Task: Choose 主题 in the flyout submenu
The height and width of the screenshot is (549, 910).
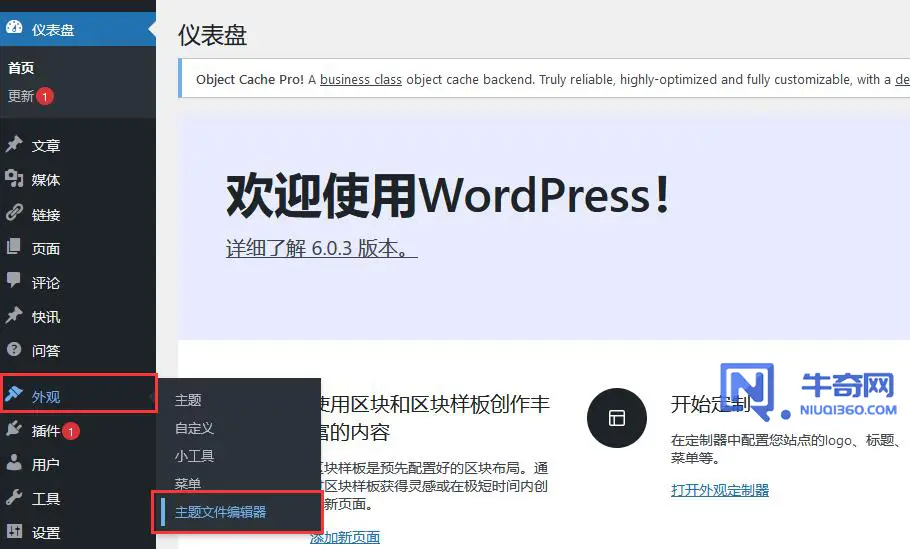Action: (188, 400)
